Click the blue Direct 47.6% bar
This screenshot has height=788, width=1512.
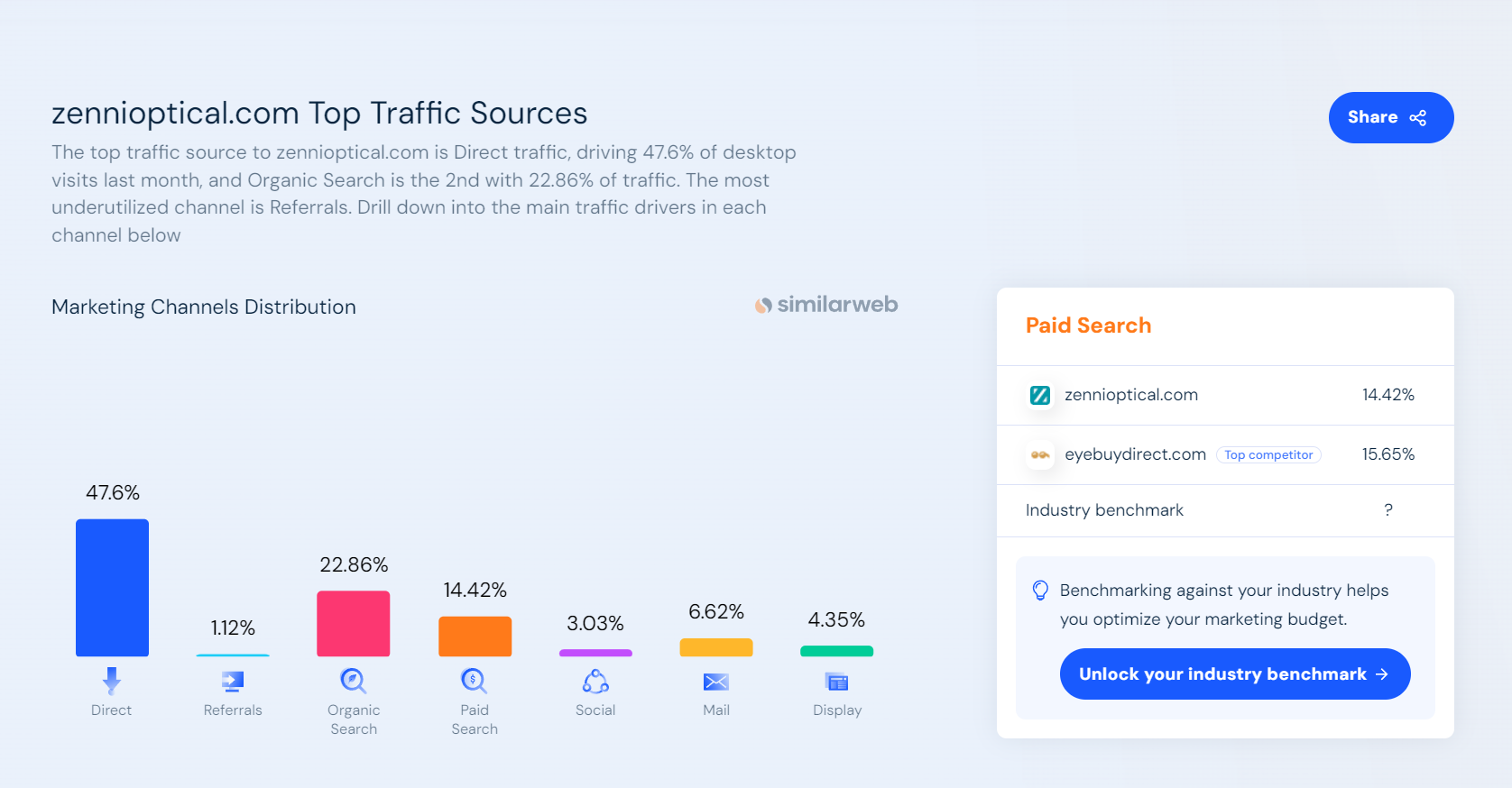pyautogui.click(x=112, y=588)
